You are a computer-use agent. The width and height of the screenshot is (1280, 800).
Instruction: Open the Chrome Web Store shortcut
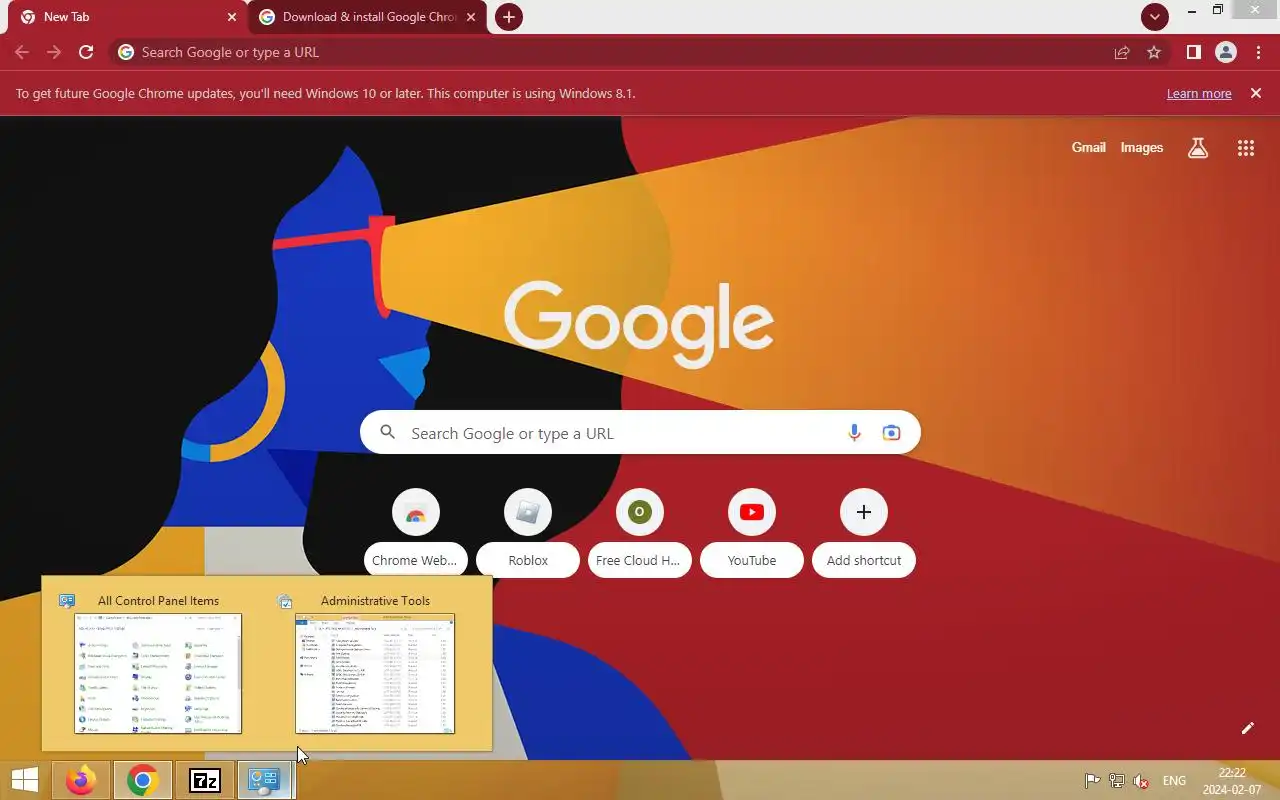416,532
